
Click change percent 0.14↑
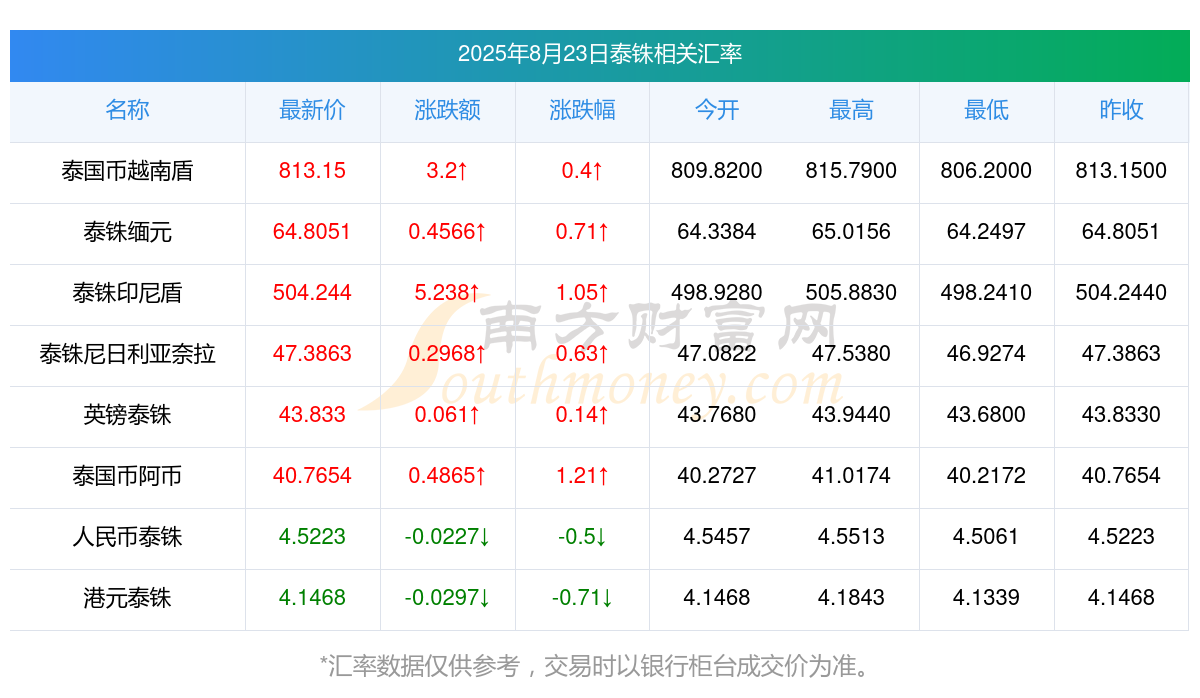coord(582,415)
